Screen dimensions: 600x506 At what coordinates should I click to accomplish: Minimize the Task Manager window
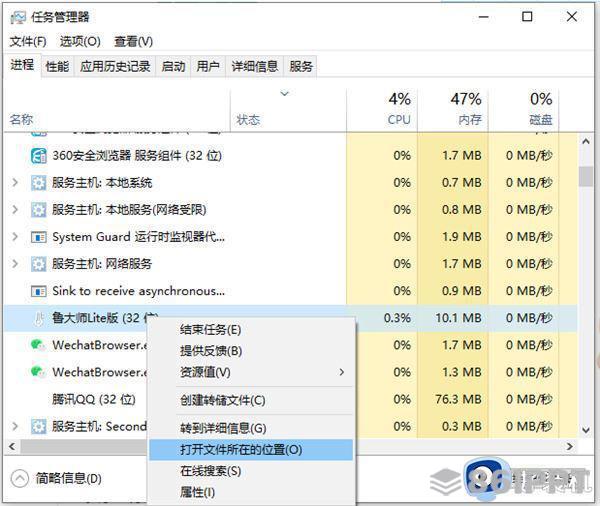[x=484, y=17]
